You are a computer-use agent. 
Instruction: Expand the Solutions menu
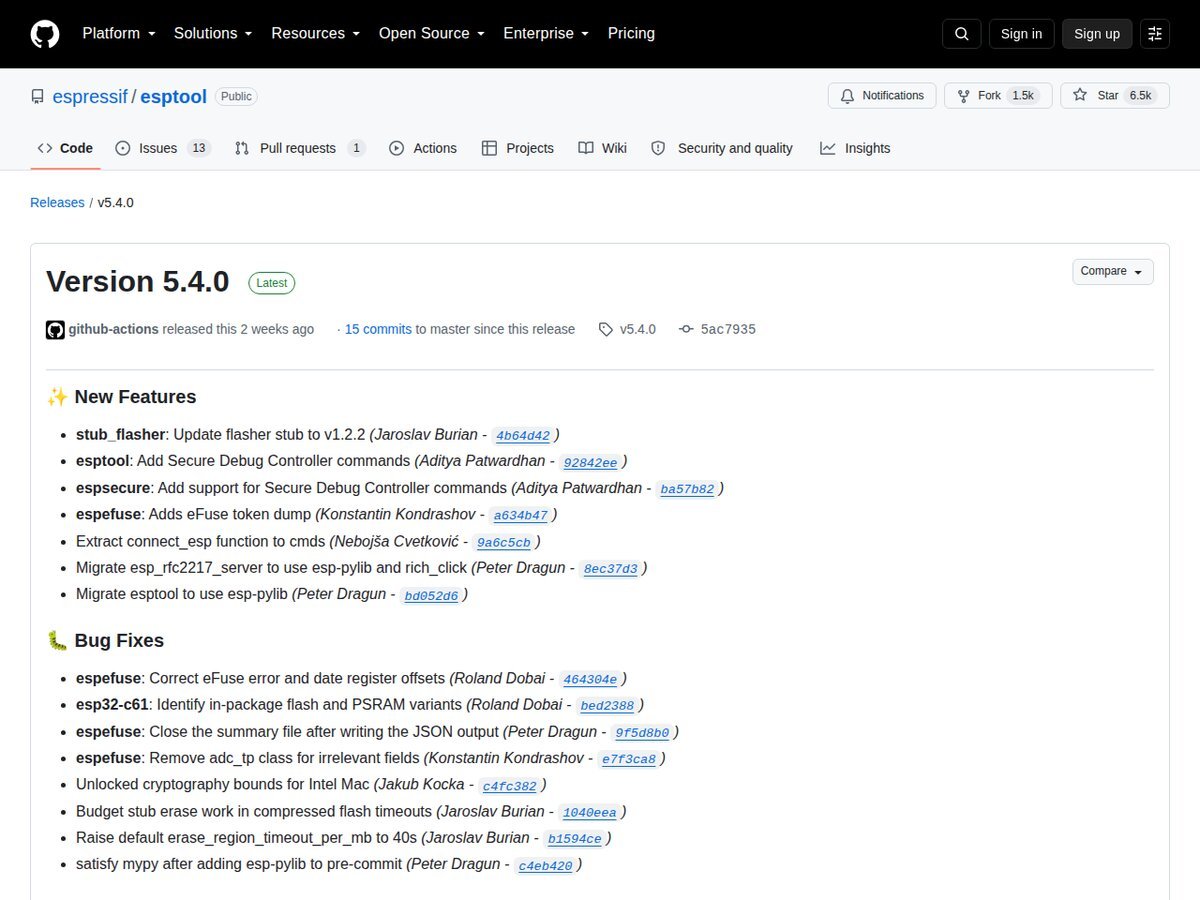pos(213,33)
